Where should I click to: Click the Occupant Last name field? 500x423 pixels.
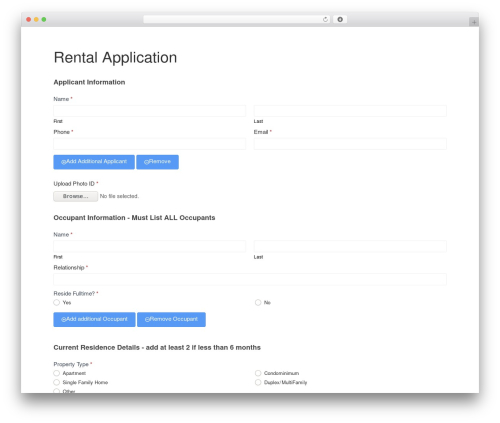point(350,247)
